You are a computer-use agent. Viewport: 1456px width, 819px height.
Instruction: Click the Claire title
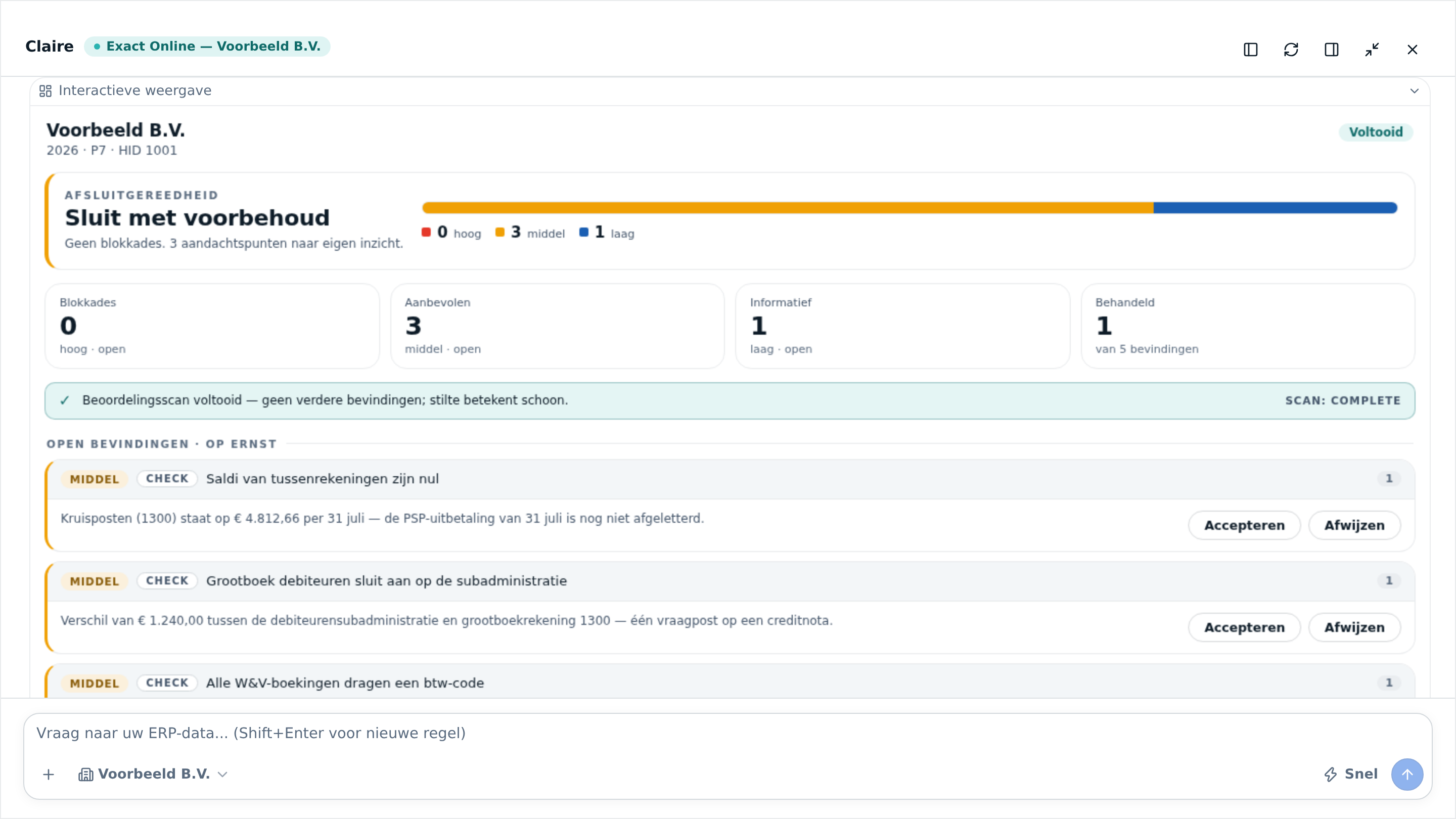coord(49,47)
